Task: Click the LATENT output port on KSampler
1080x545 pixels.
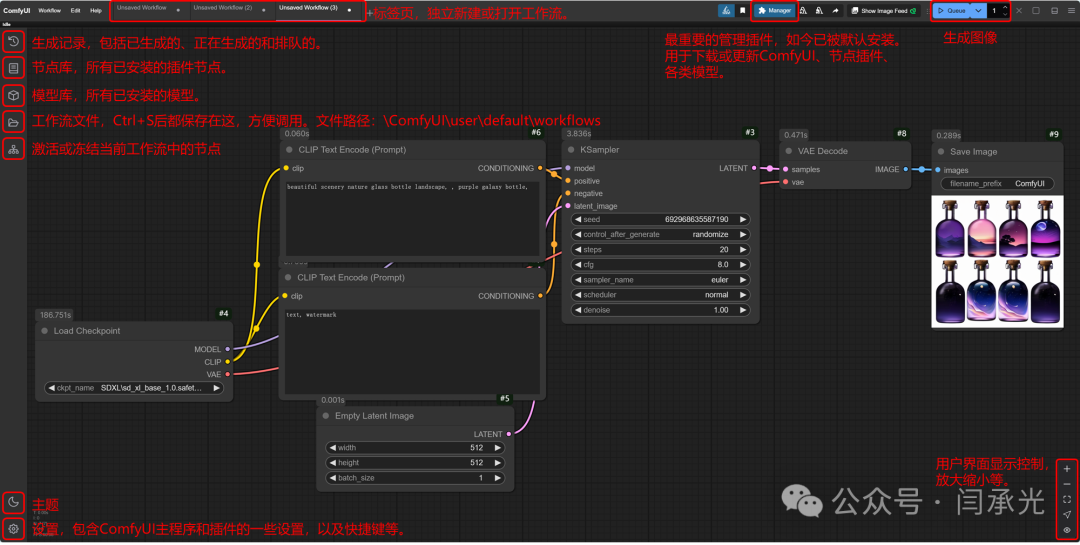Action: [x=754, y=168]
